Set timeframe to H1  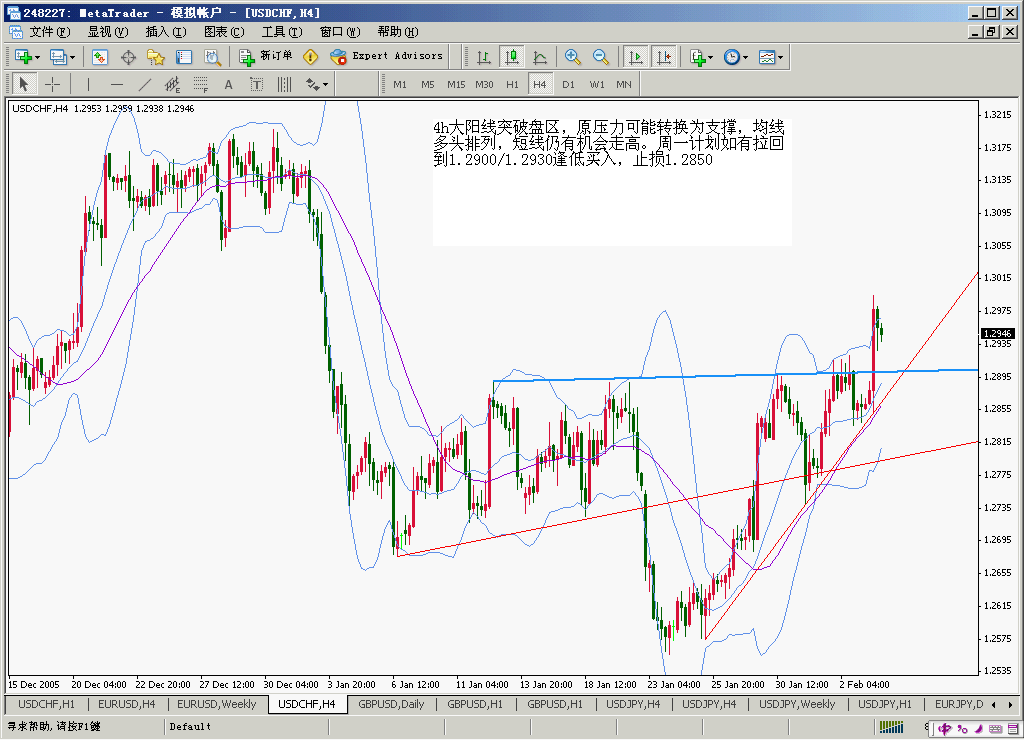tap(512, 84)
